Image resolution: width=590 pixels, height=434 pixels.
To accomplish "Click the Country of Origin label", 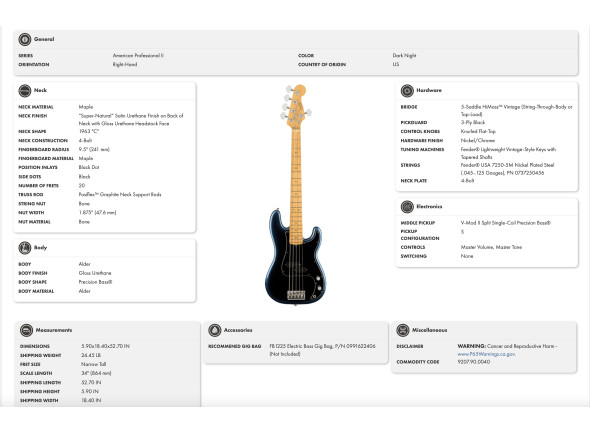I will [x=322, y=64].
